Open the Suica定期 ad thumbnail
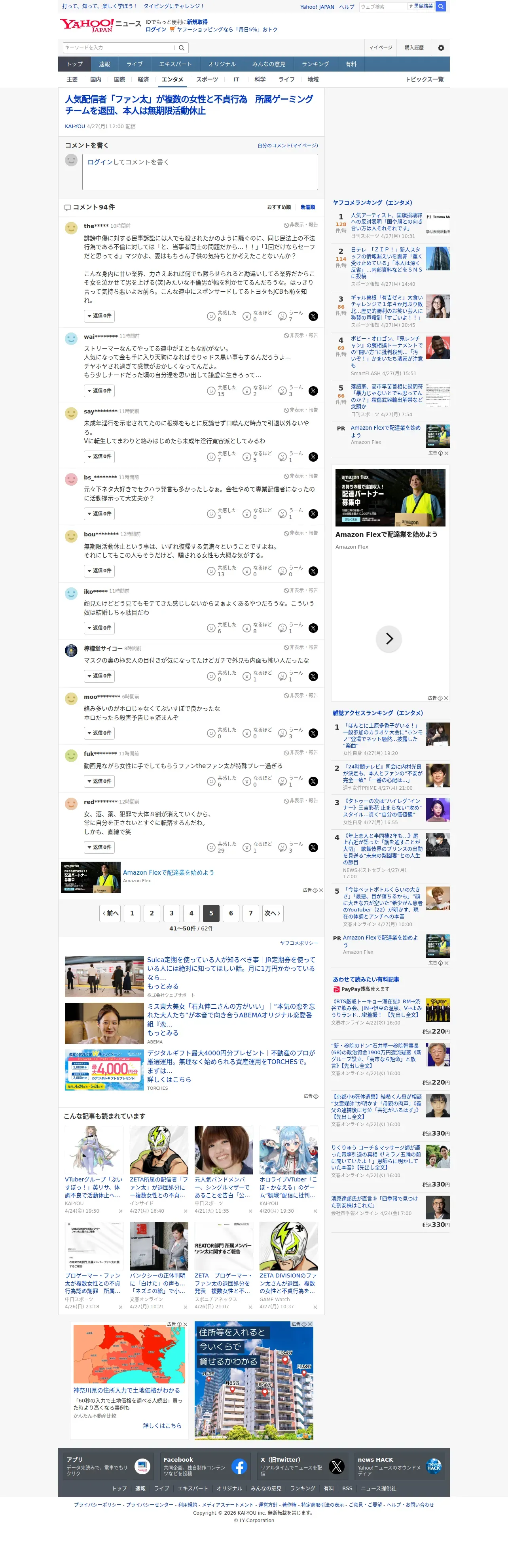 tap(104, 976)
